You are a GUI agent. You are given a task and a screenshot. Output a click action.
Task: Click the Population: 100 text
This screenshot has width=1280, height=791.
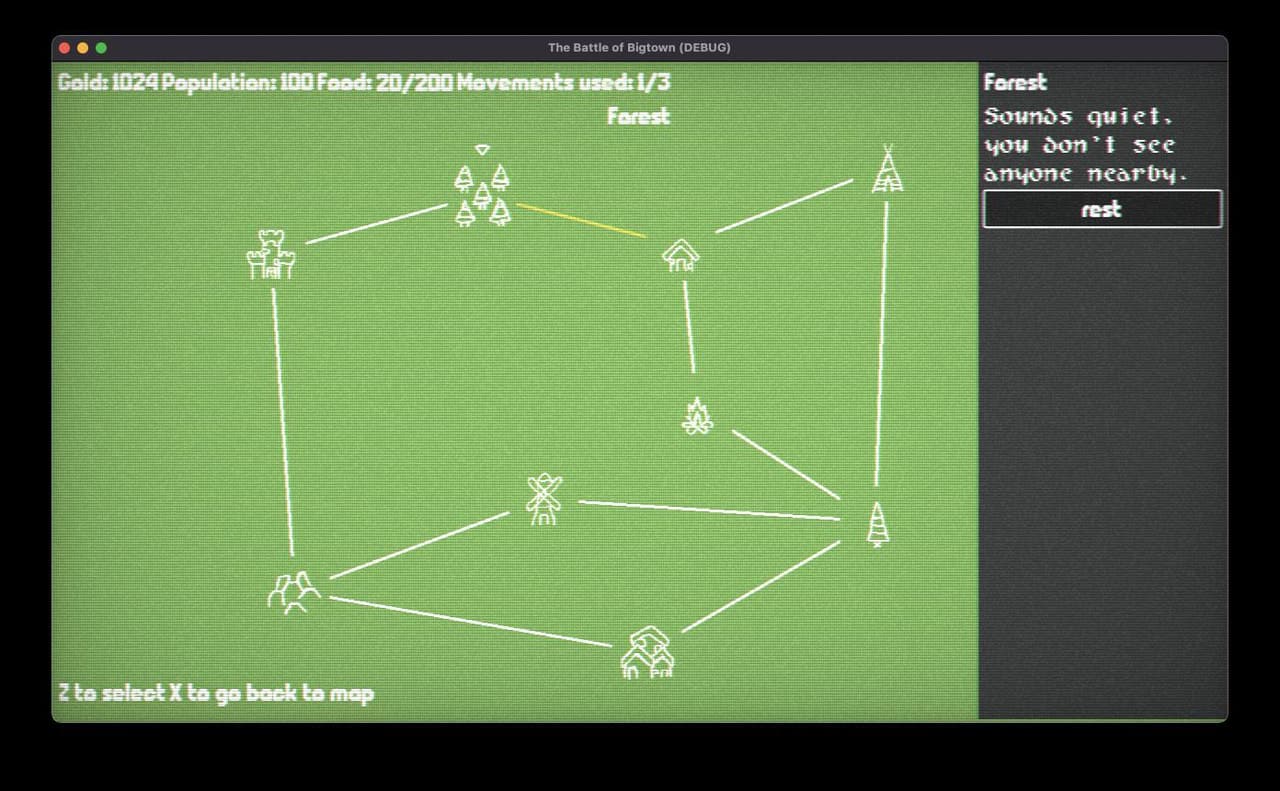(237, 82)
